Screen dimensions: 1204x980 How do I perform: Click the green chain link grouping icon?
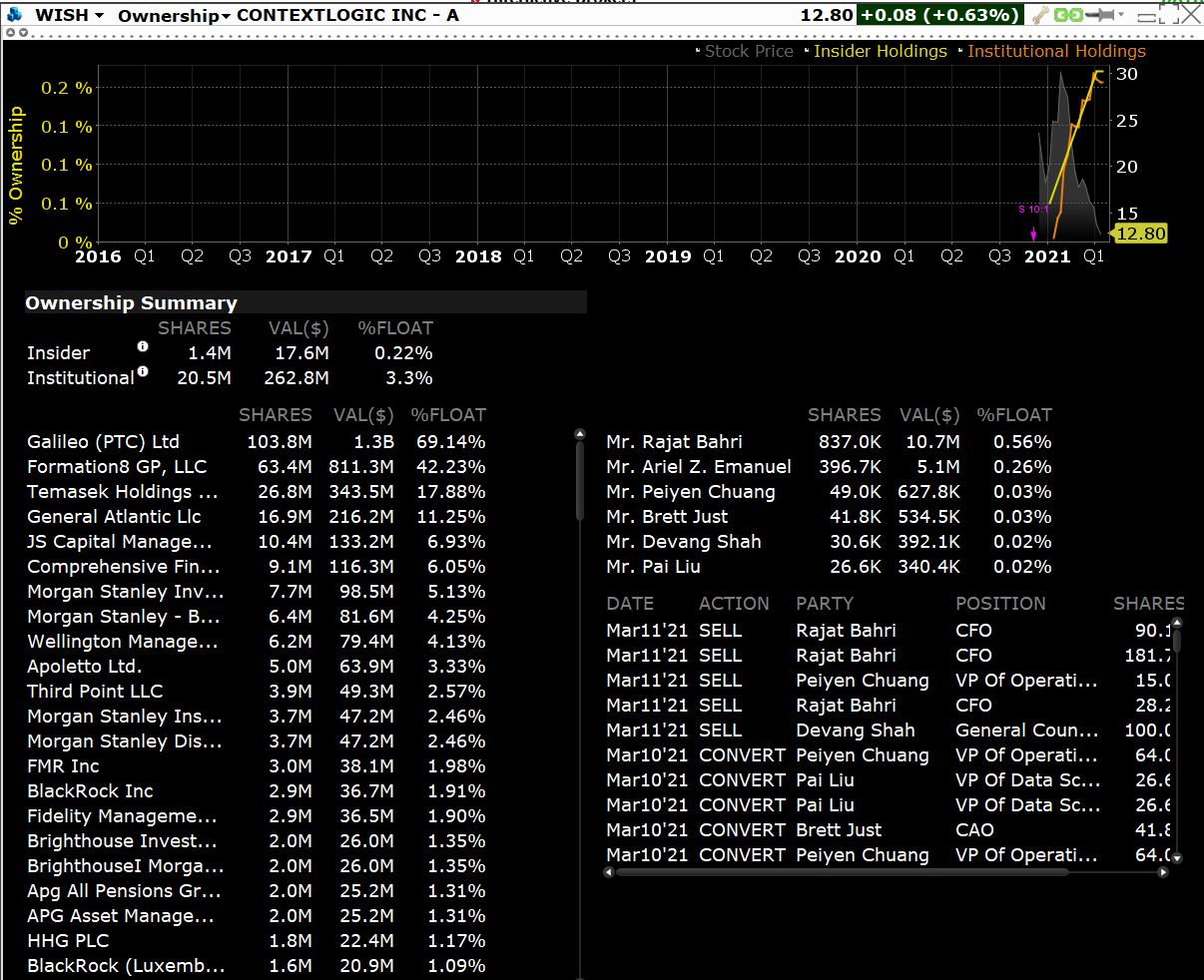coord(1068,15)
